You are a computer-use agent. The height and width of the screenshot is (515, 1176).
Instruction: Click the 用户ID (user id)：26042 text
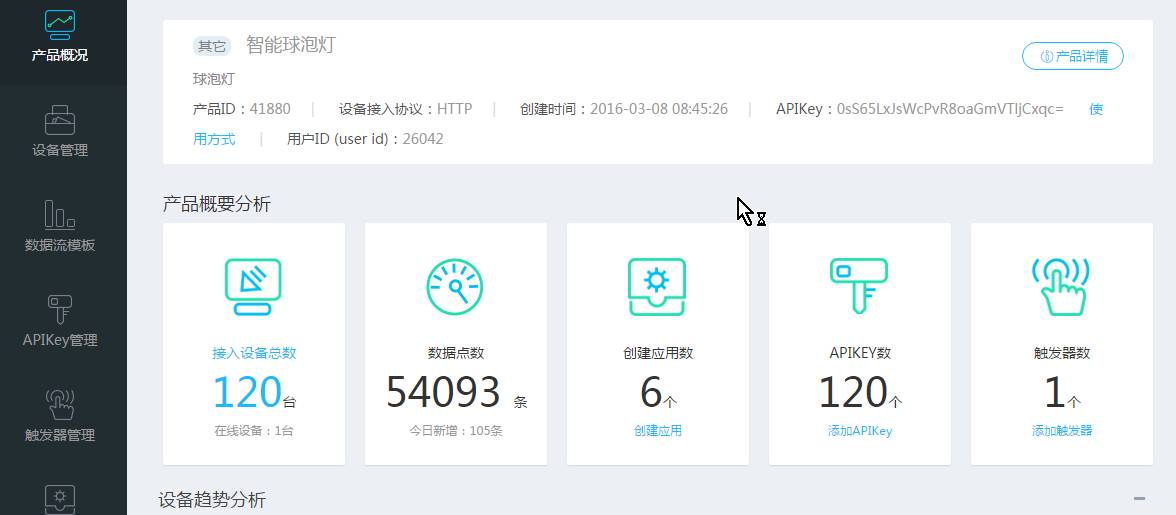coord(365,139)
